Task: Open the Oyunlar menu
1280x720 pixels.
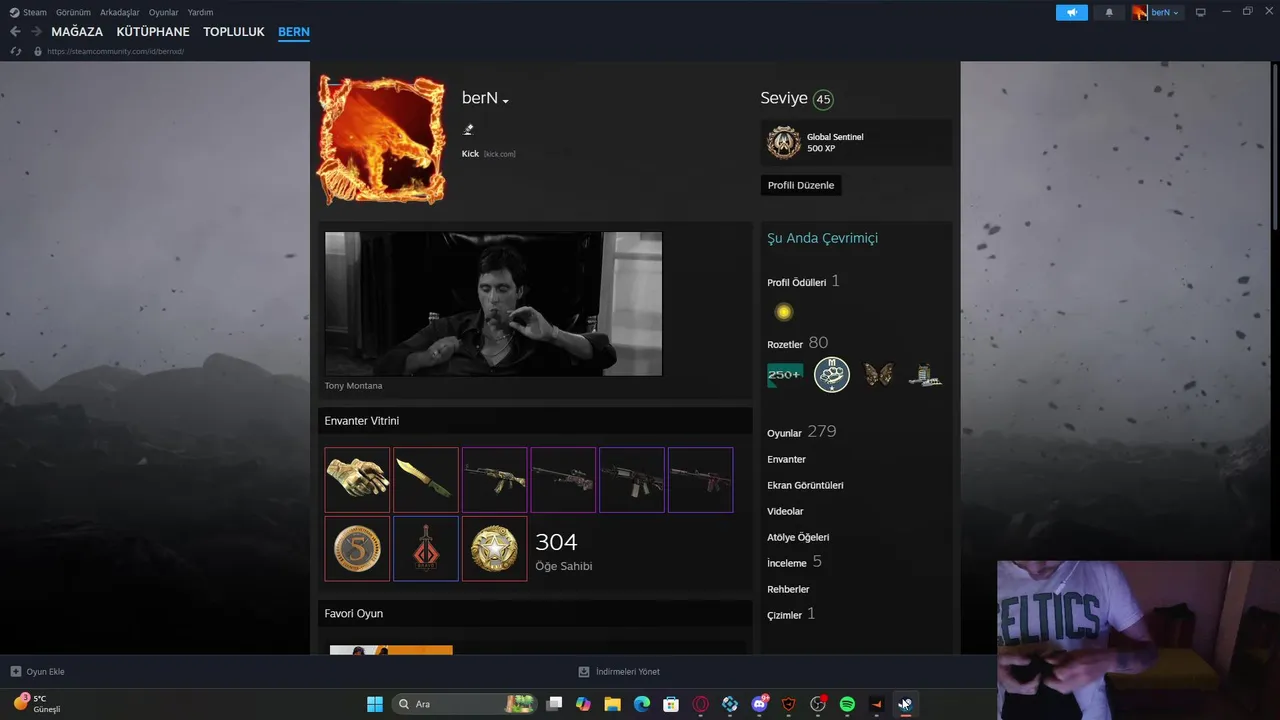Action: click(163, 12)
